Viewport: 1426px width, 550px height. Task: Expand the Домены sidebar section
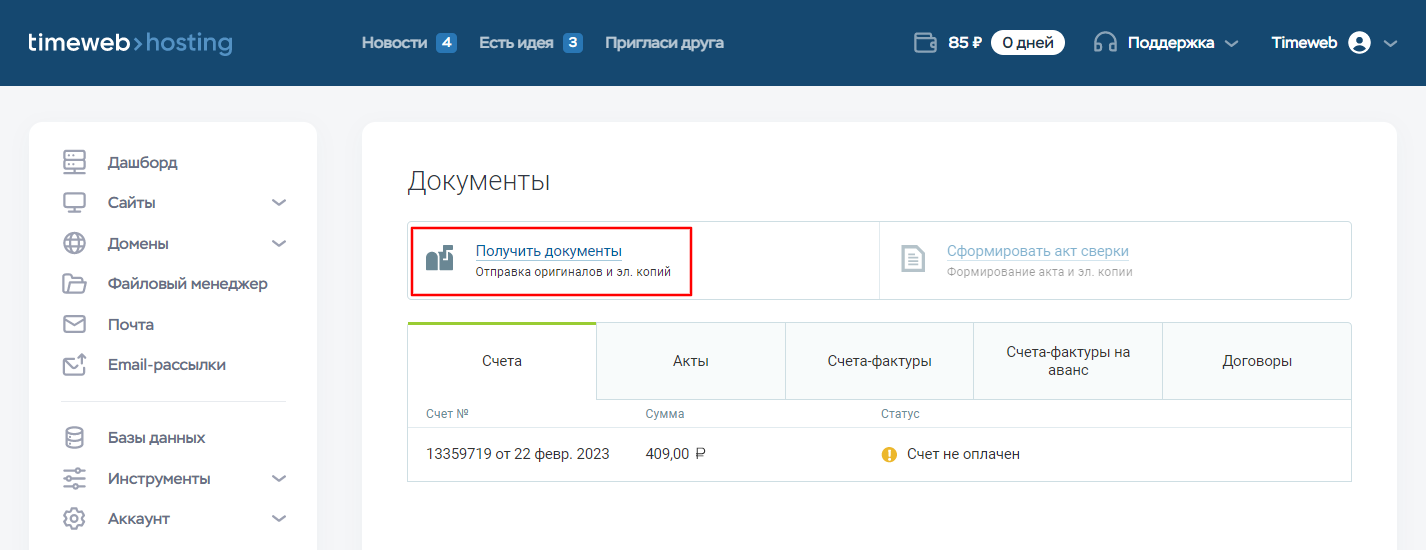tap(279, 244)
